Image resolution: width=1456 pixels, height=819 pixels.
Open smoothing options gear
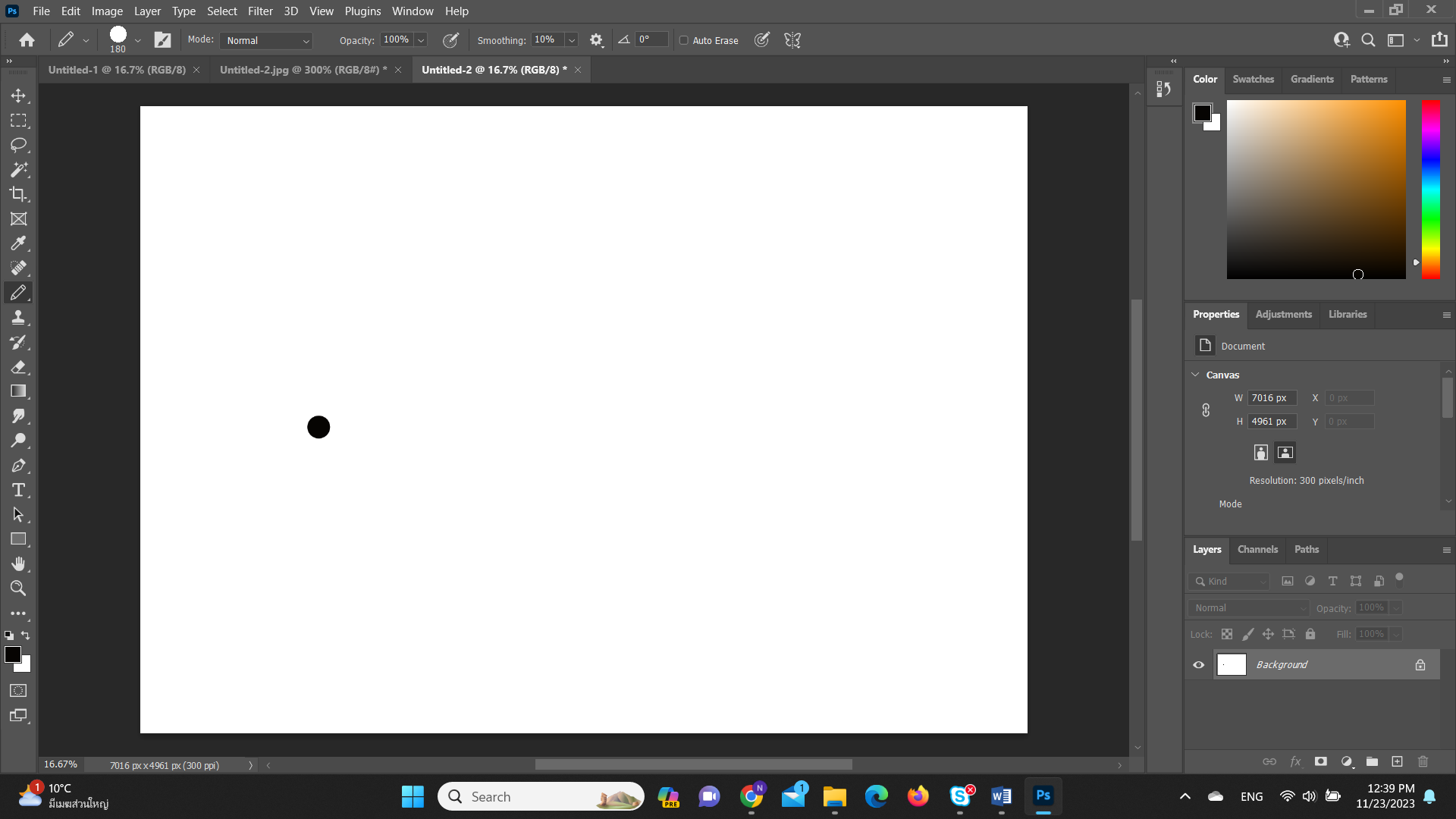[597, 40]
